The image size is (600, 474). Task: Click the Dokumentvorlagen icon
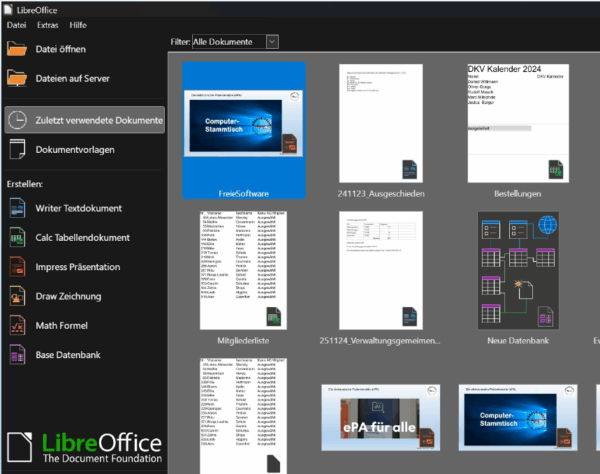(x=18, y=150)
